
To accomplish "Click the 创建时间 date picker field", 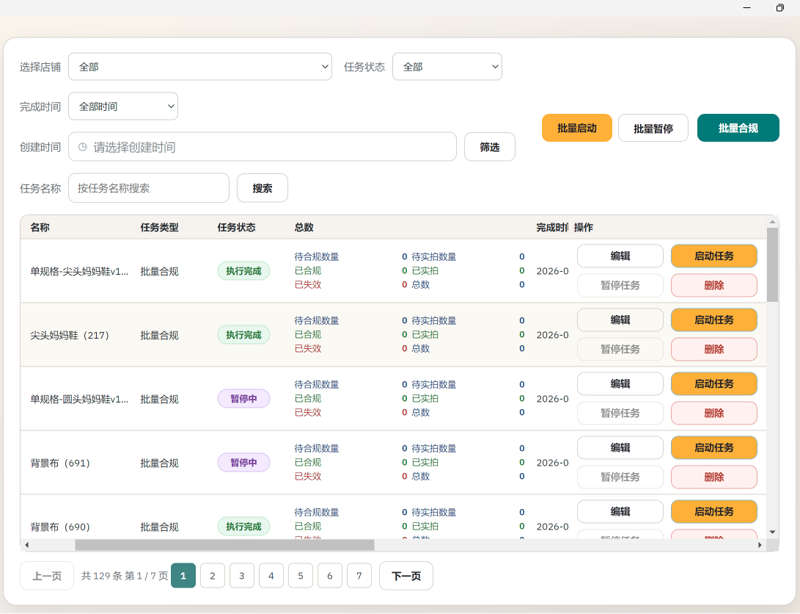I will tap(262, 147).
